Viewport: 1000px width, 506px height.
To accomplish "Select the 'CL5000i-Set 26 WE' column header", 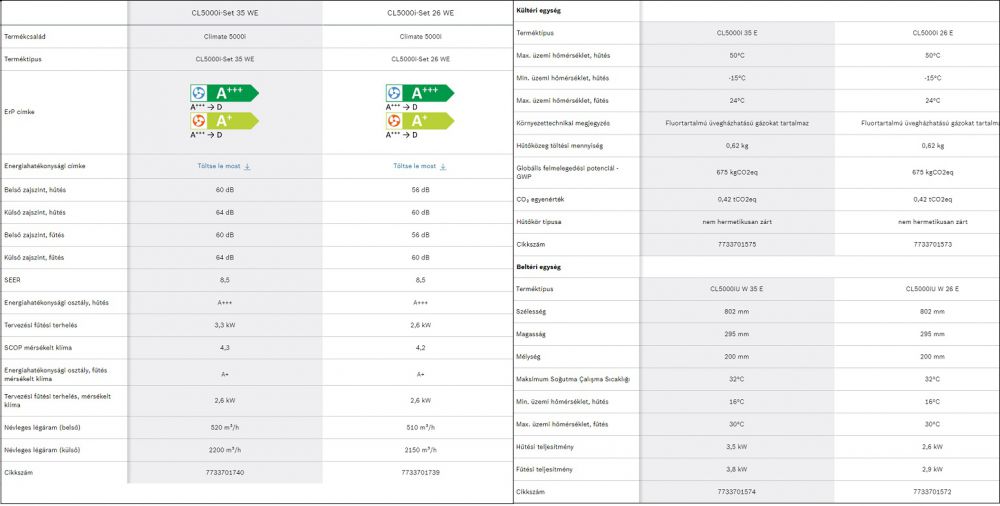I will click(x=420, y=13).
